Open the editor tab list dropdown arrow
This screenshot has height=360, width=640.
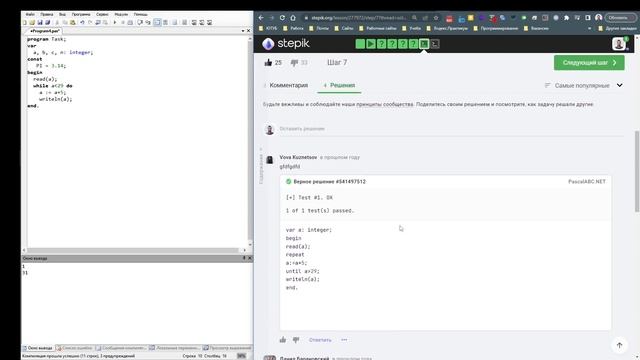click(243, 31)
